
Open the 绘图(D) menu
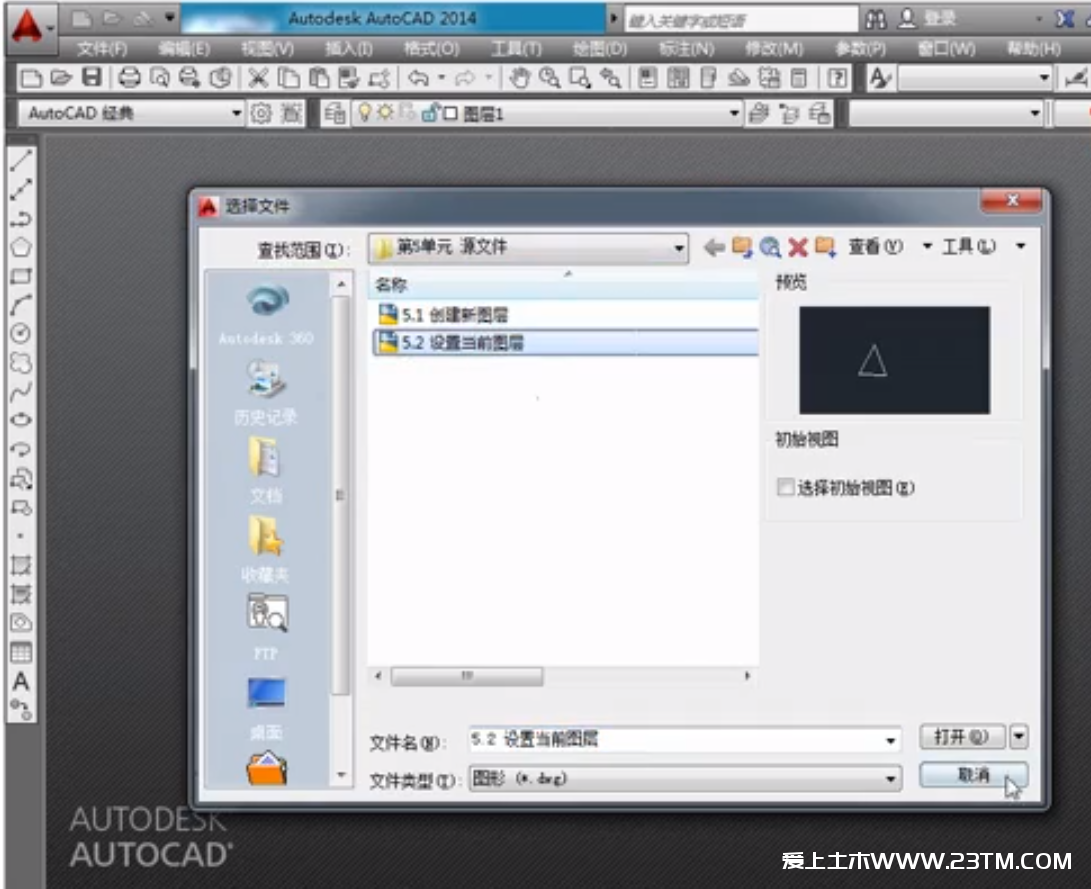[600, 49]
